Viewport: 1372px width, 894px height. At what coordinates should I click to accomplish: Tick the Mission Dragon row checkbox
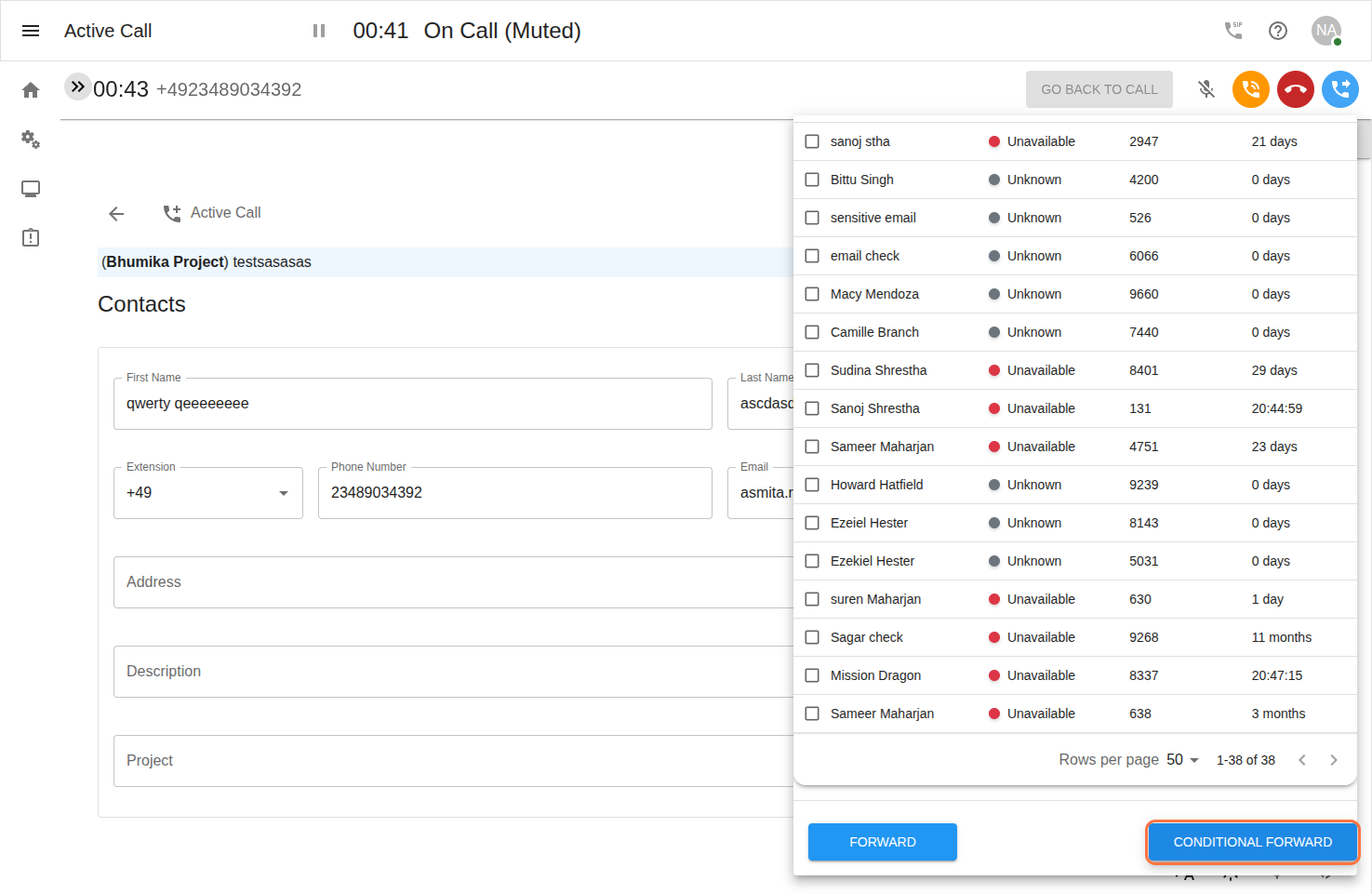pos(812,675)
